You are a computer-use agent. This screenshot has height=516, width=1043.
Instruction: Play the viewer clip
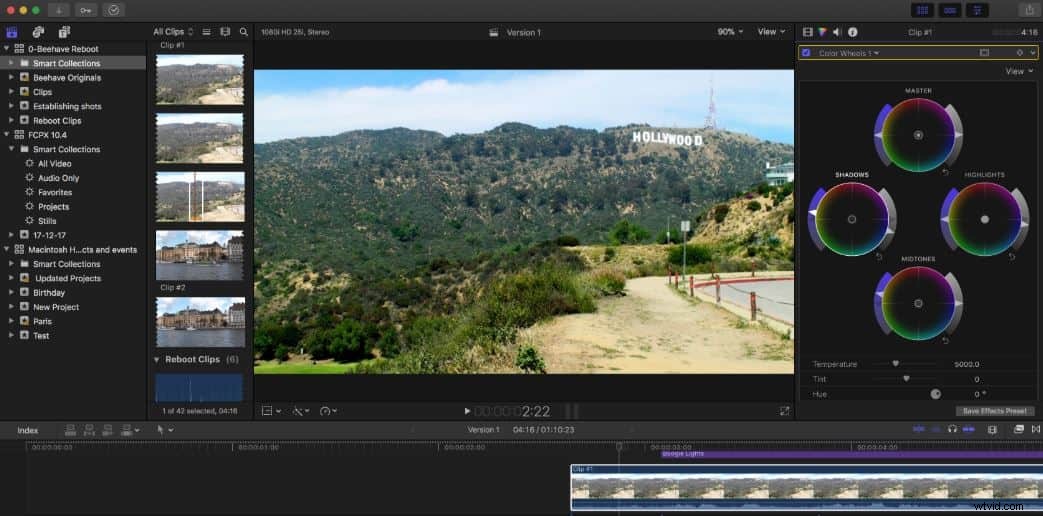[x=467, y=411]
